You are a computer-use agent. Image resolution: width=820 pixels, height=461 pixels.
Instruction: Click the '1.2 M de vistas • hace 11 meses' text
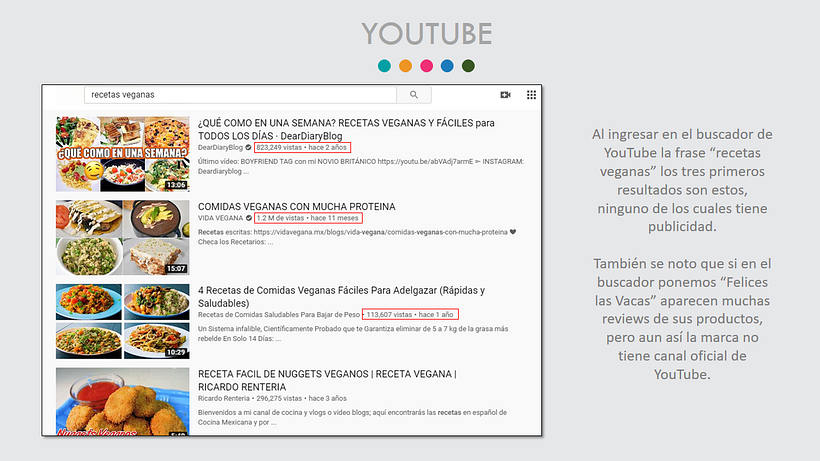[308, 218]
